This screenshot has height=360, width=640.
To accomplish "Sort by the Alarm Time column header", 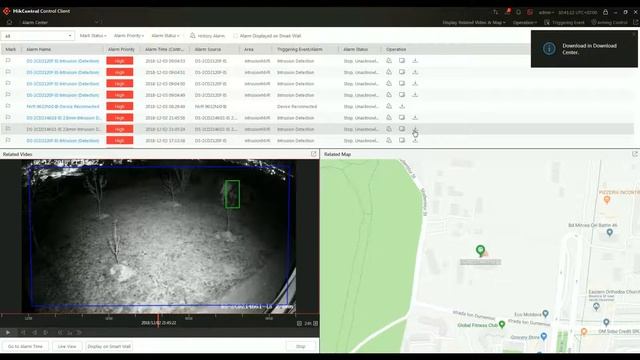I will tap(164, 49).
